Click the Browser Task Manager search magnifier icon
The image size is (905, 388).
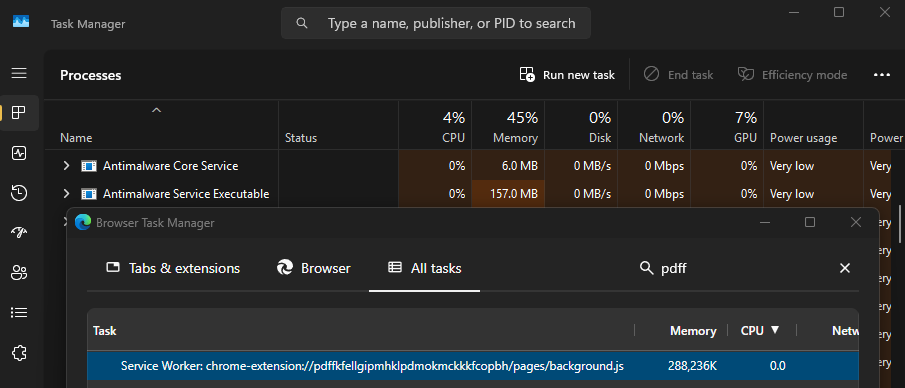[x=646, y=268]
